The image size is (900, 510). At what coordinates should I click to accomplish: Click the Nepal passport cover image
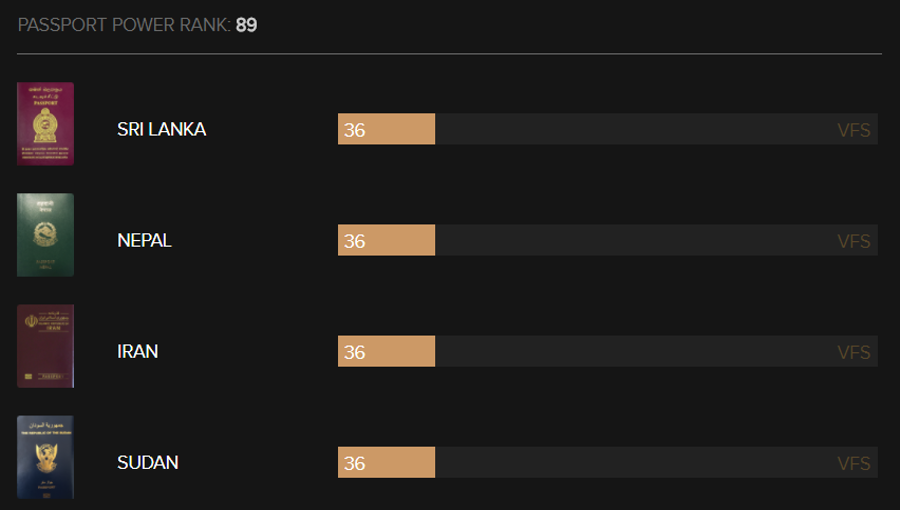(x=45, y=235)
